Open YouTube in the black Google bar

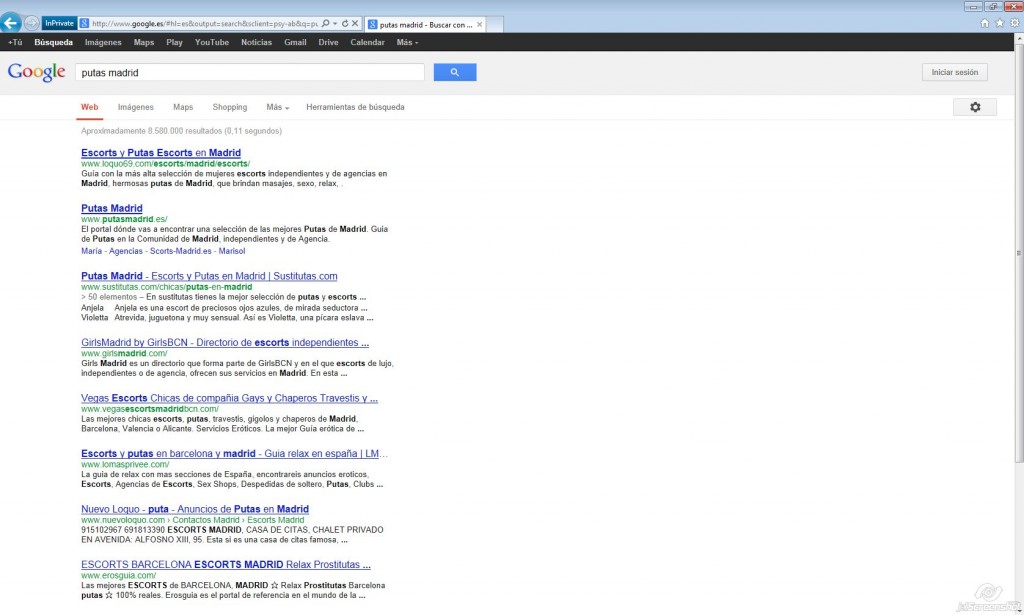pos(212,42)
